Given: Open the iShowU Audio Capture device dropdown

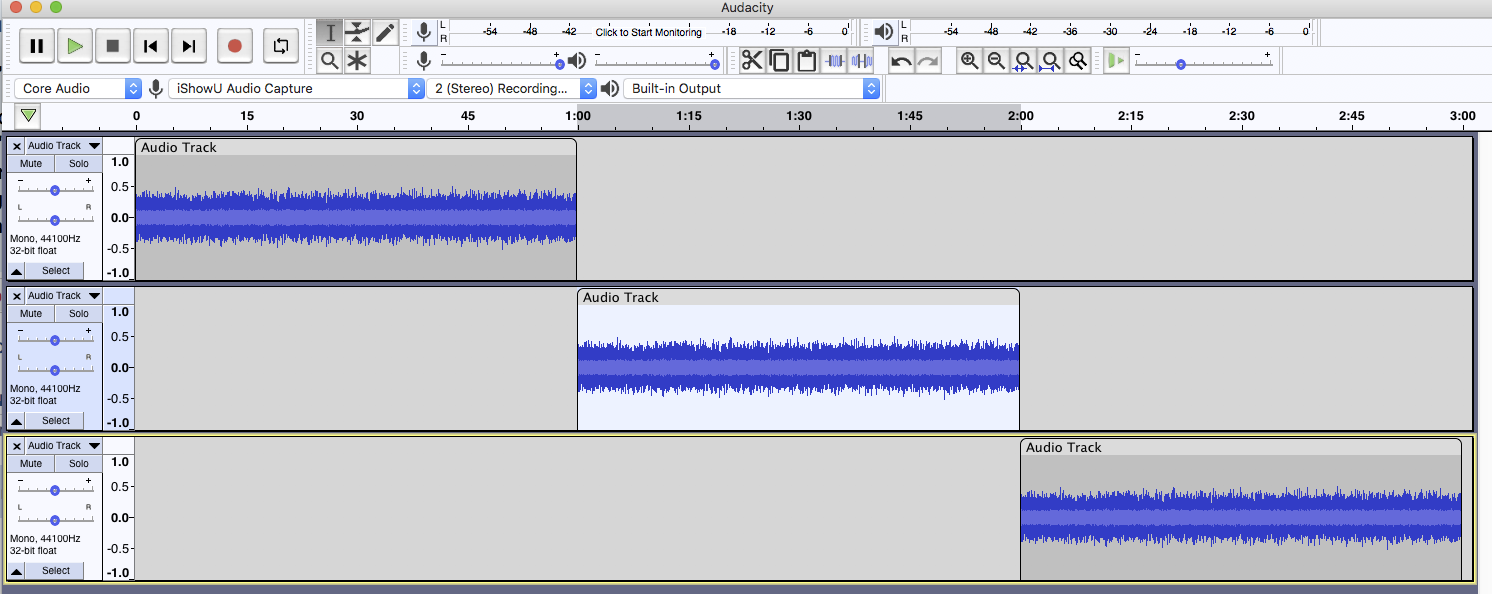Looking at the screenshot, I should pyautogui.click(x=296, y=88).
